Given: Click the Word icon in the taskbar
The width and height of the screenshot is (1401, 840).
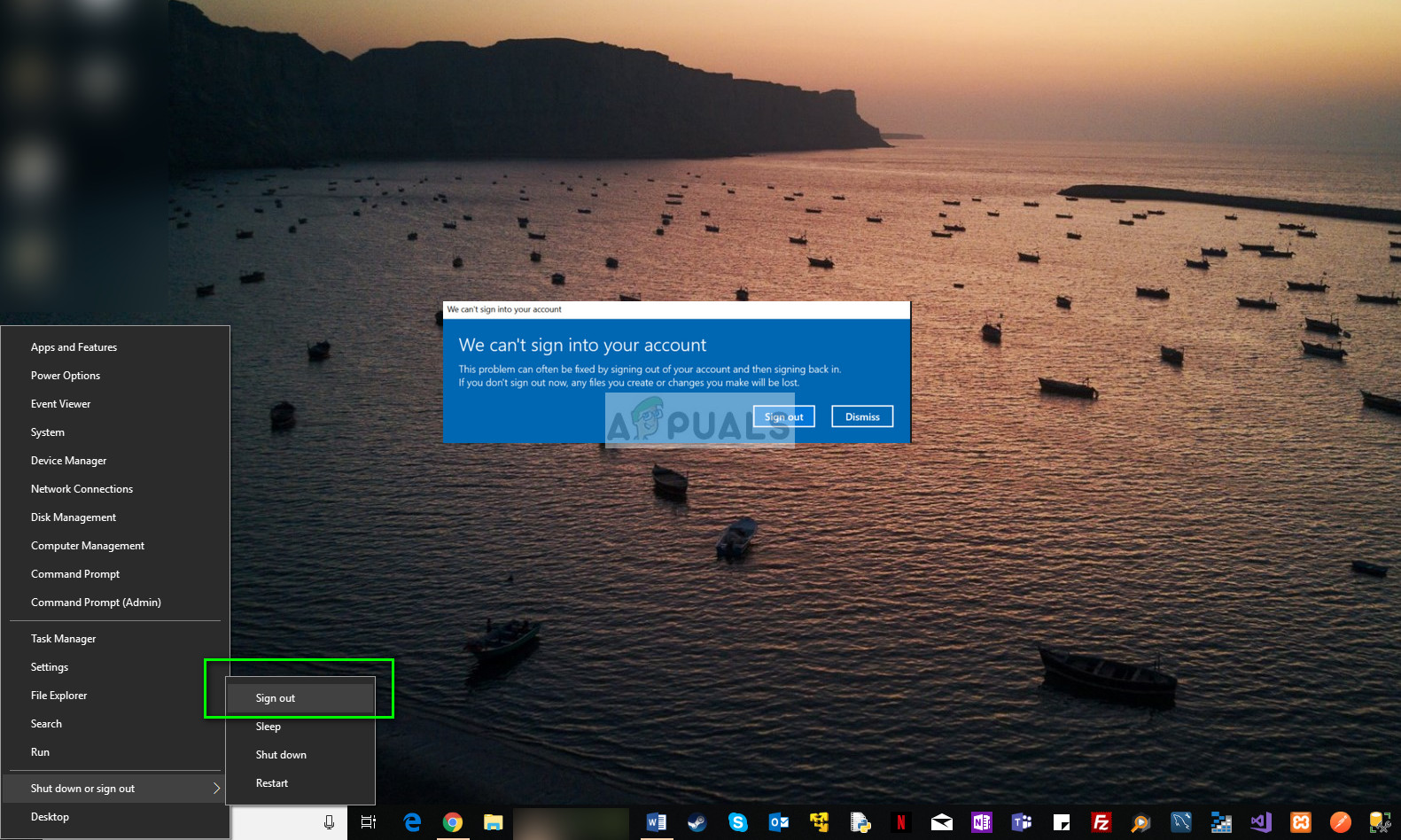Looking at the screenshot, I should coord(657,823).
